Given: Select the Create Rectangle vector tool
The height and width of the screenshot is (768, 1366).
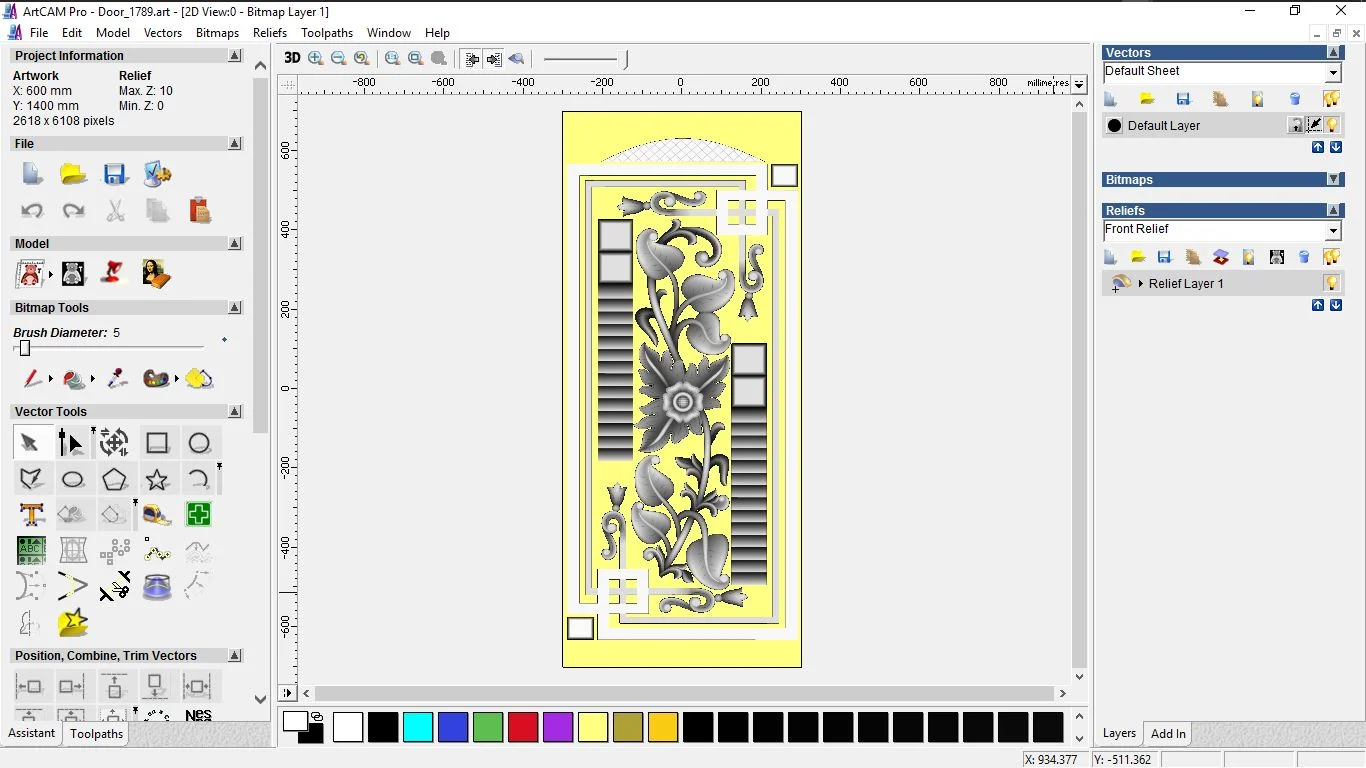Looking at the screenshot, I should point(157,443).
